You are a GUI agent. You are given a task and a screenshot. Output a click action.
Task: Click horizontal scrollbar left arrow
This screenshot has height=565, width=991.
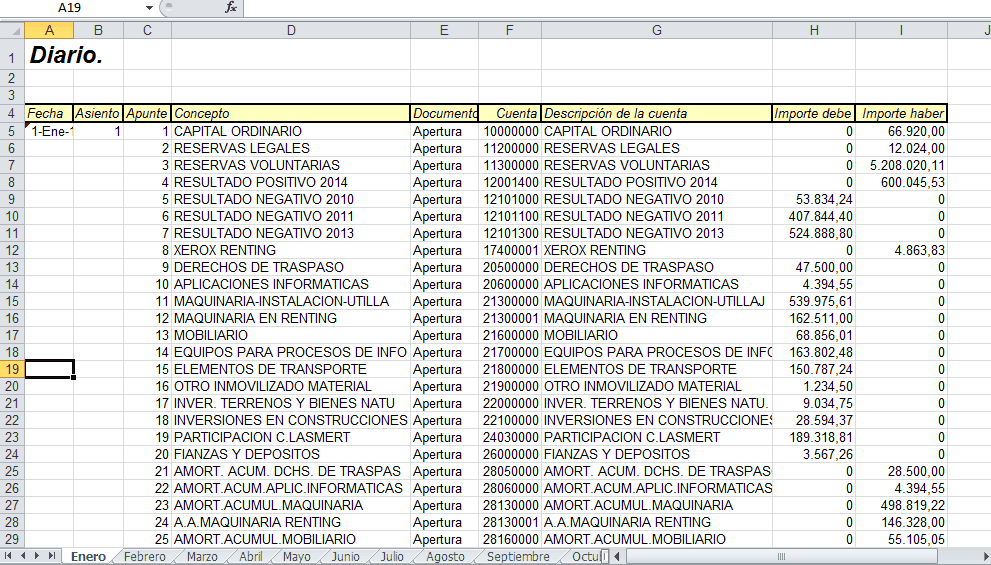click(617, 556)
